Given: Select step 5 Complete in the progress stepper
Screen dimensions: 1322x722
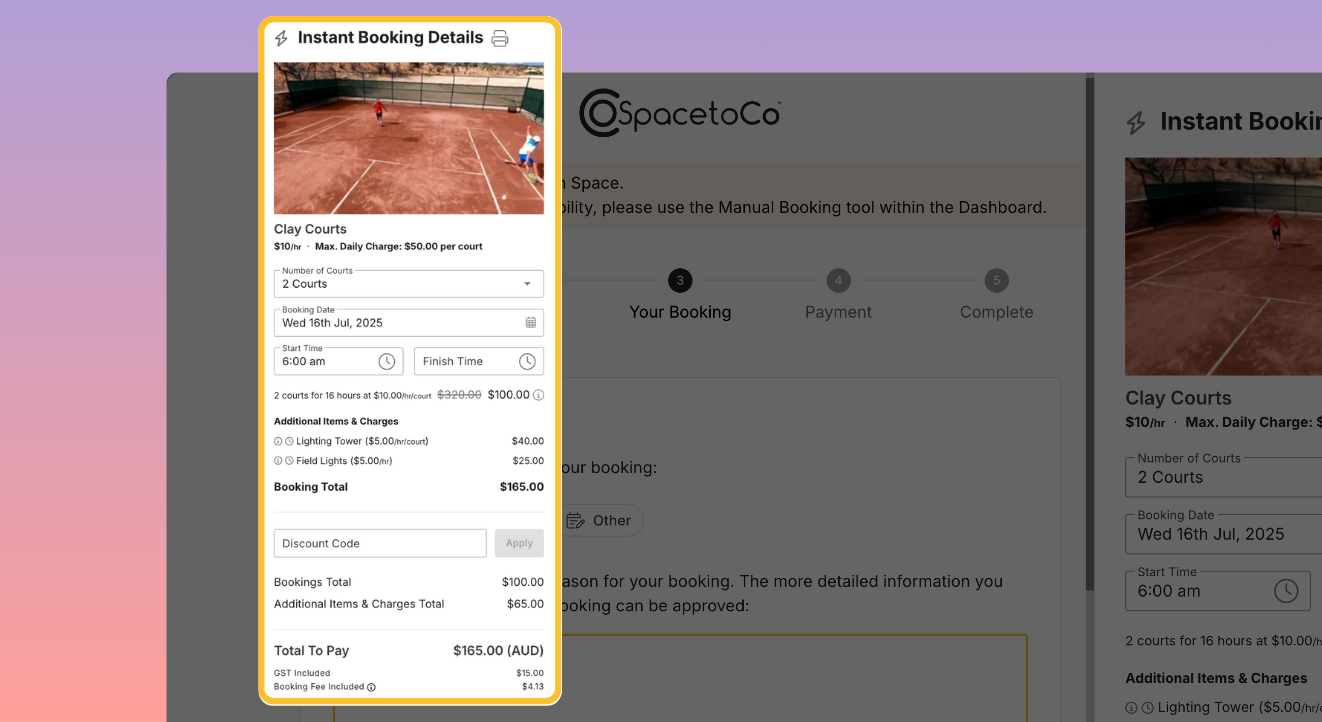Looking at the screenshot, I should (996, 296).
